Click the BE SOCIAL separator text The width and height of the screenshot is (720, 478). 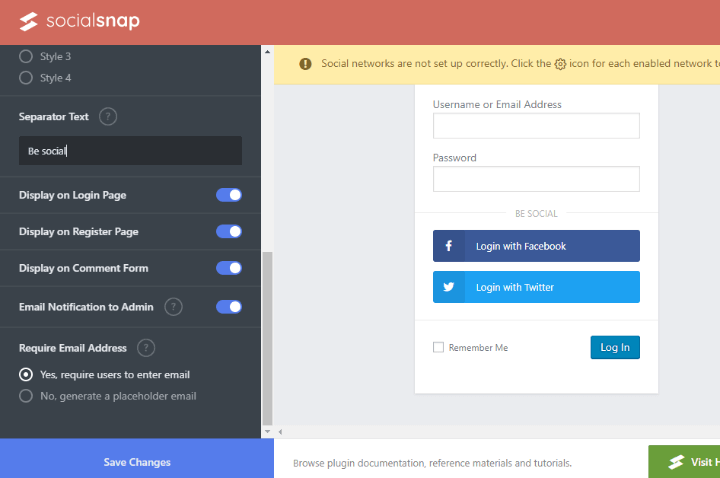536,214
